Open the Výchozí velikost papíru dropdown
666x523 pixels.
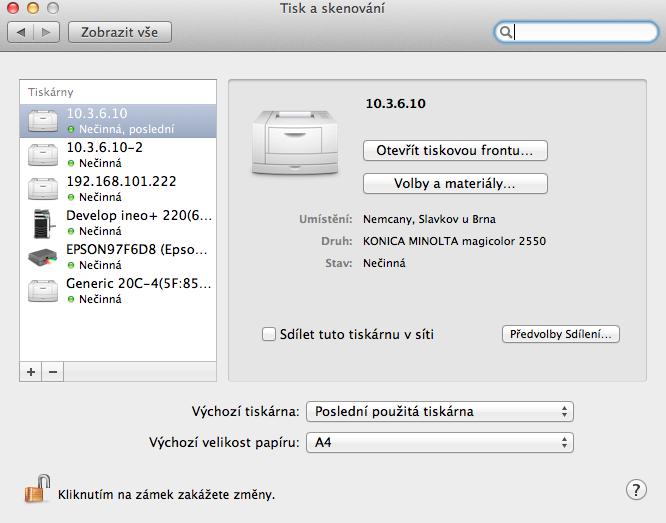click(440, 443)
